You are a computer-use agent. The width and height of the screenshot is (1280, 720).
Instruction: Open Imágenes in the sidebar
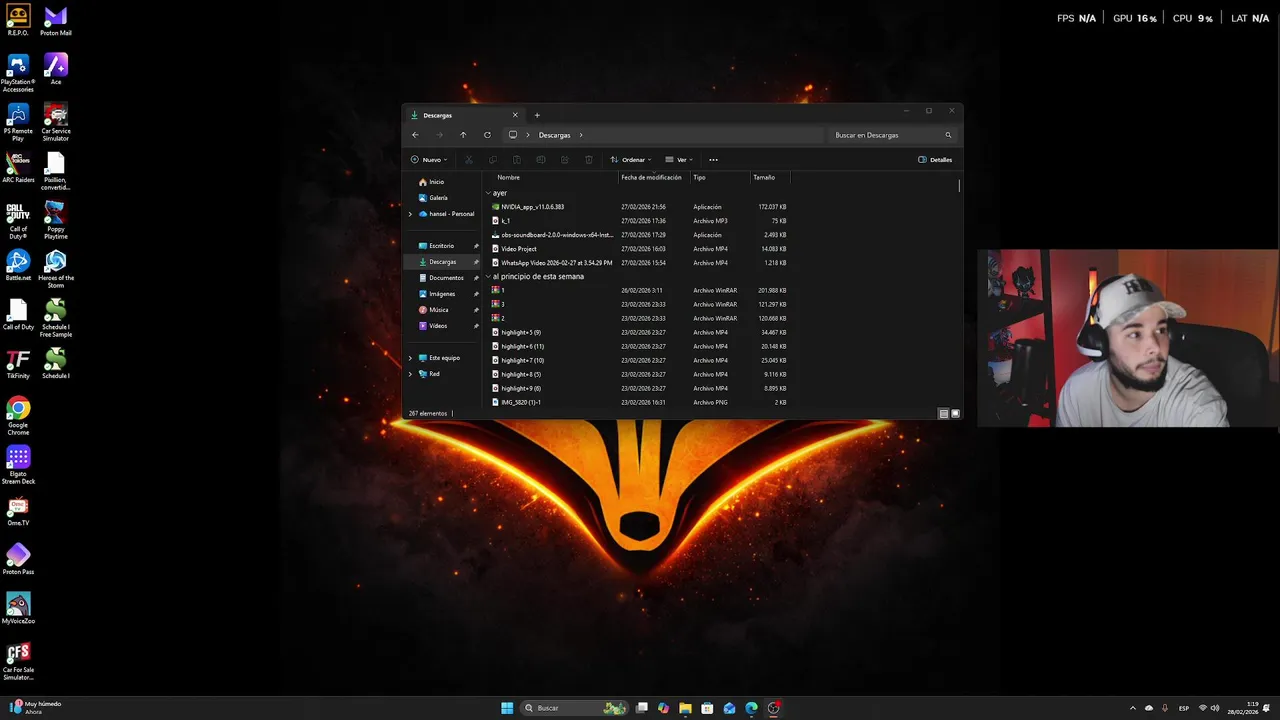click(x=442, y=294)
